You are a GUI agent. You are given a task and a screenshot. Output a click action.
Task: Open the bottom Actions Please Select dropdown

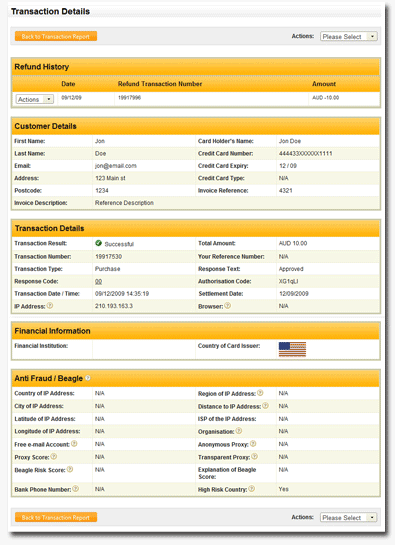coord(349,518)
